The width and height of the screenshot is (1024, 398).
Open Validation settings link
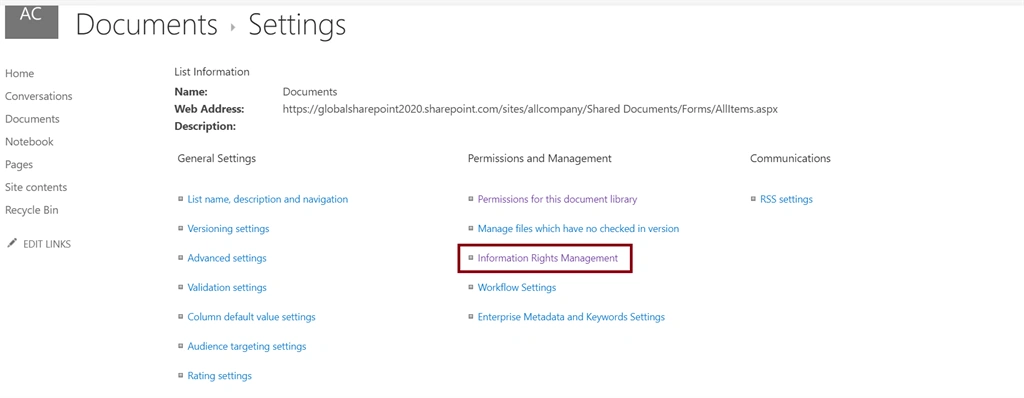pyautogui.click(x=227, y=288)
